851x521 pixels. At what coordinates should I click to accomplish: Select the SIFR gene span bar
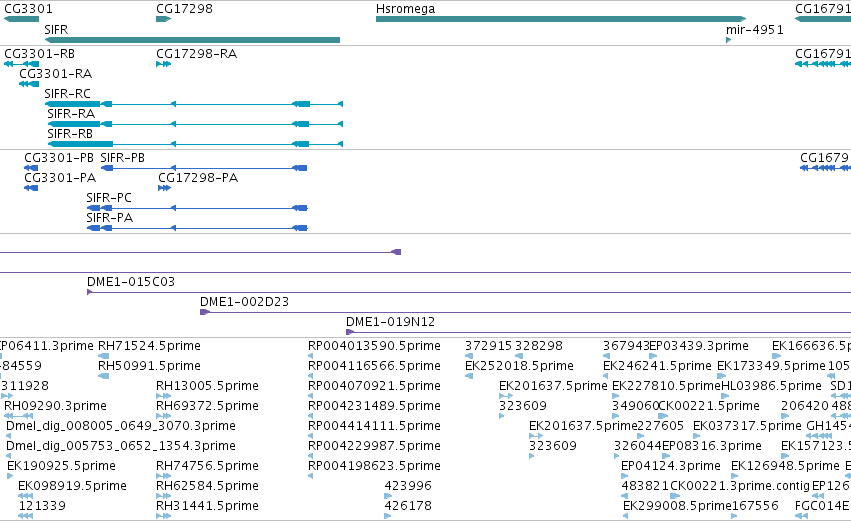pos(192,40)
